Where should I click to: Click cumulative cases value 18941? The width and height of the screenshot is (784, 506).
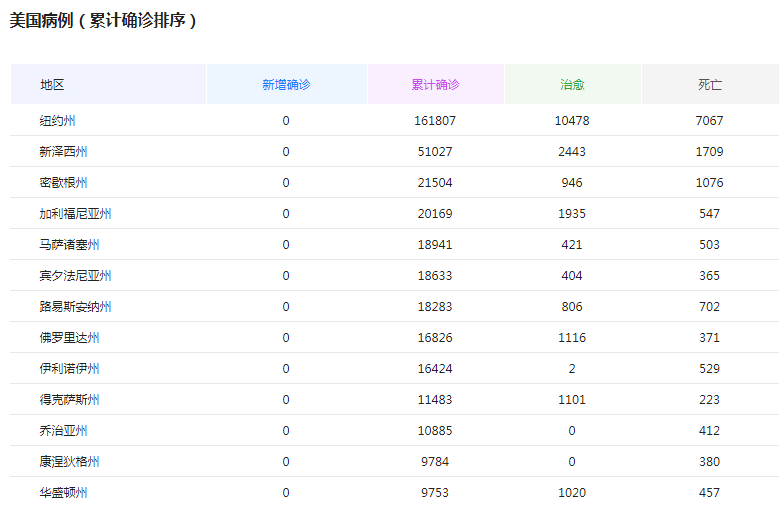coord(435,244)
